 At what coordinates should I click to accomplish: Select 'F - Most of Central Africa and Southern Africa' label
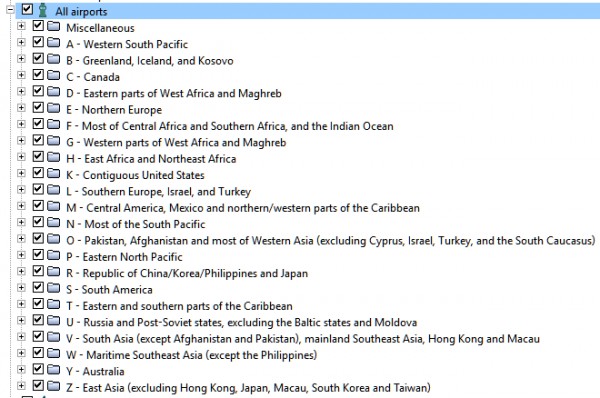(x=230, y=126)
